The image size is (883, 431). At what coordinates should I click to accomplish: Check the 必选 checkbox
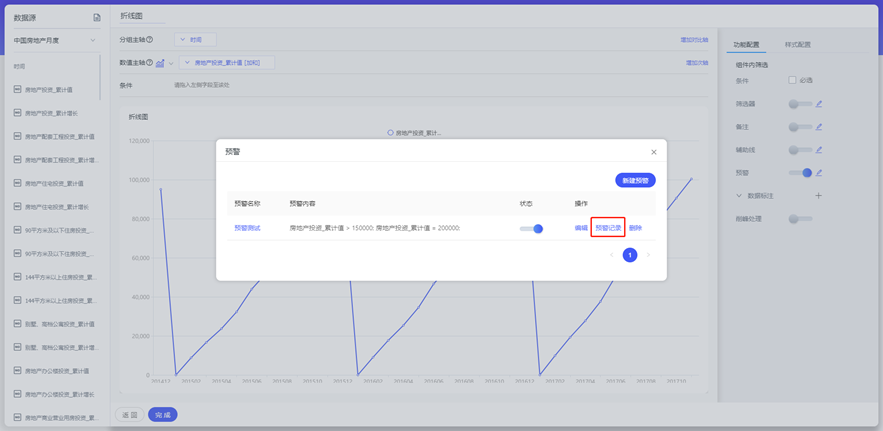click(792, 80)
